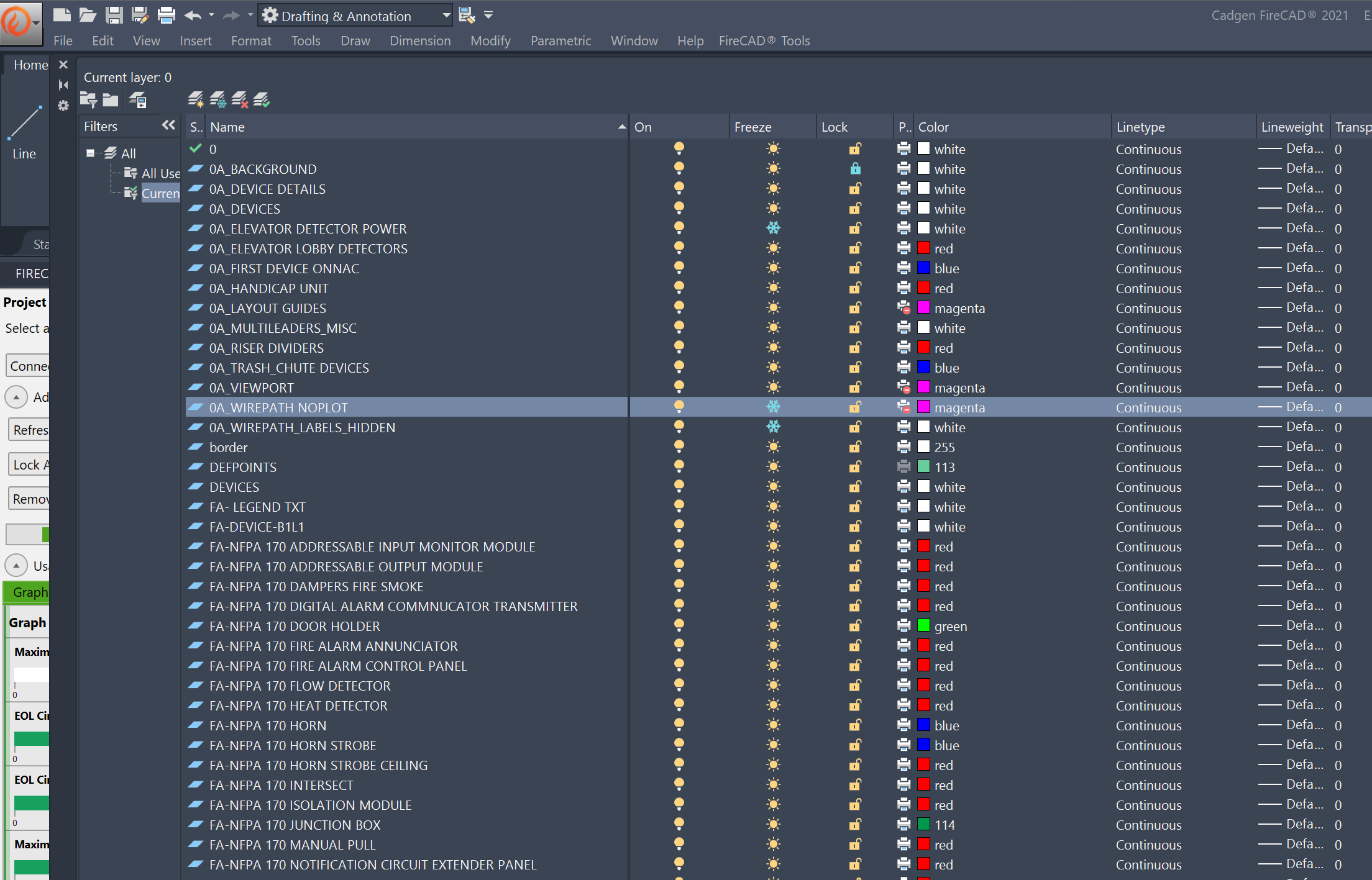Click the Delete Layer icon
1372x880 pixels.
tap(240, 99)
